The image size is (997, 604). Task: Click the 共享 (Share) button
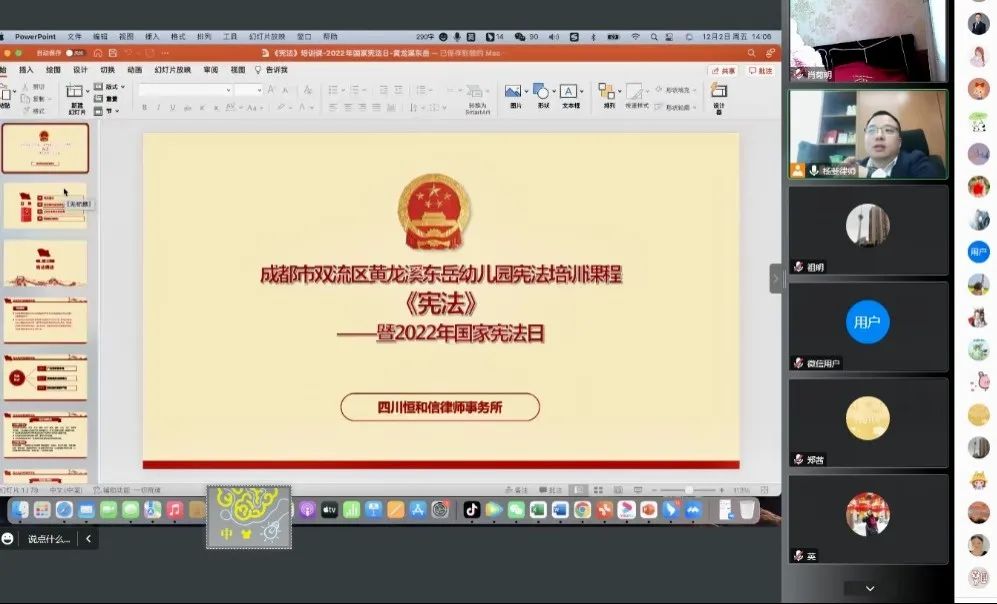point(727,70)
